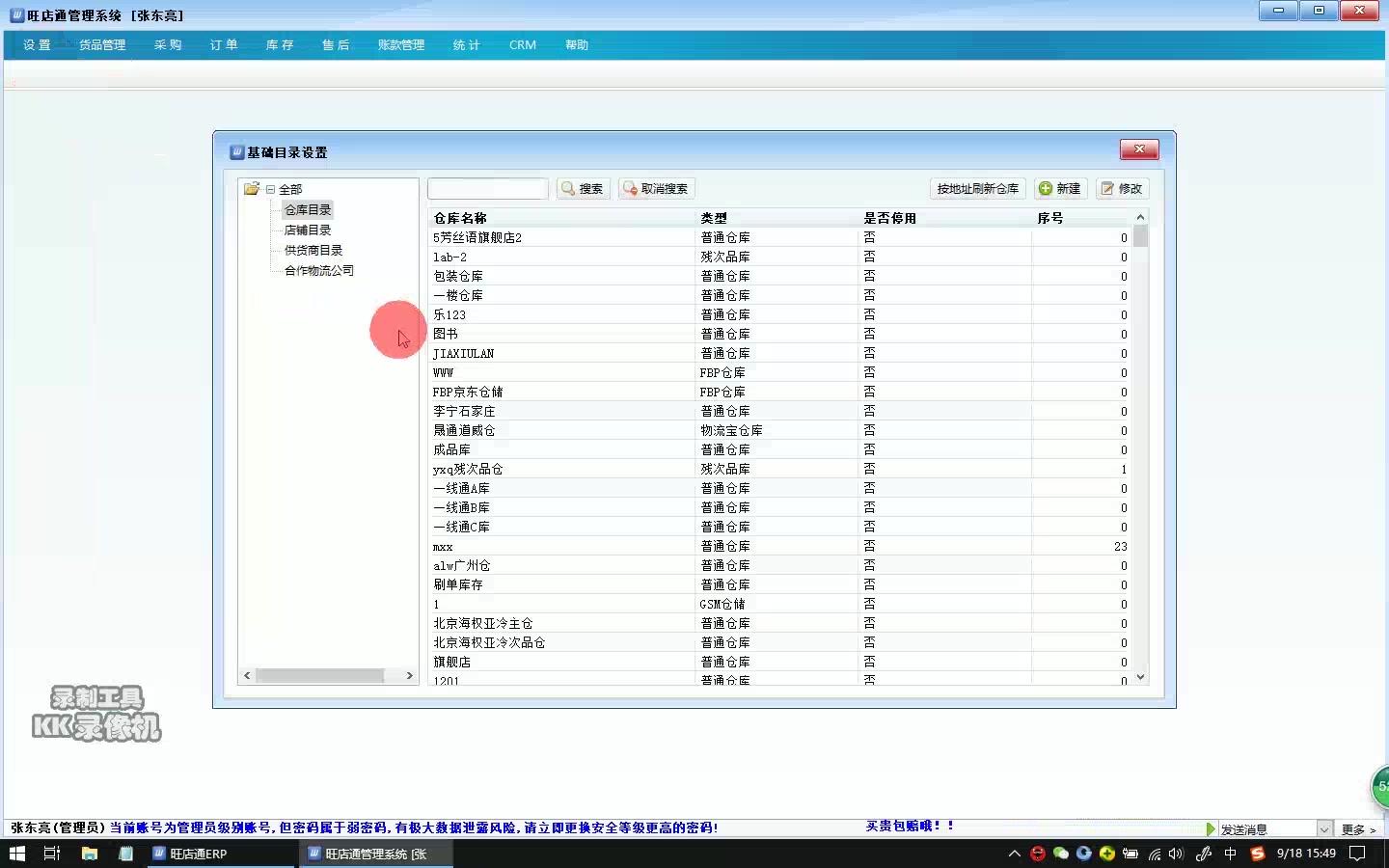The height and width of the screenshot is (868, 1389).
Task: Select the yxq残次品仓 row
Action: [779, 469]
